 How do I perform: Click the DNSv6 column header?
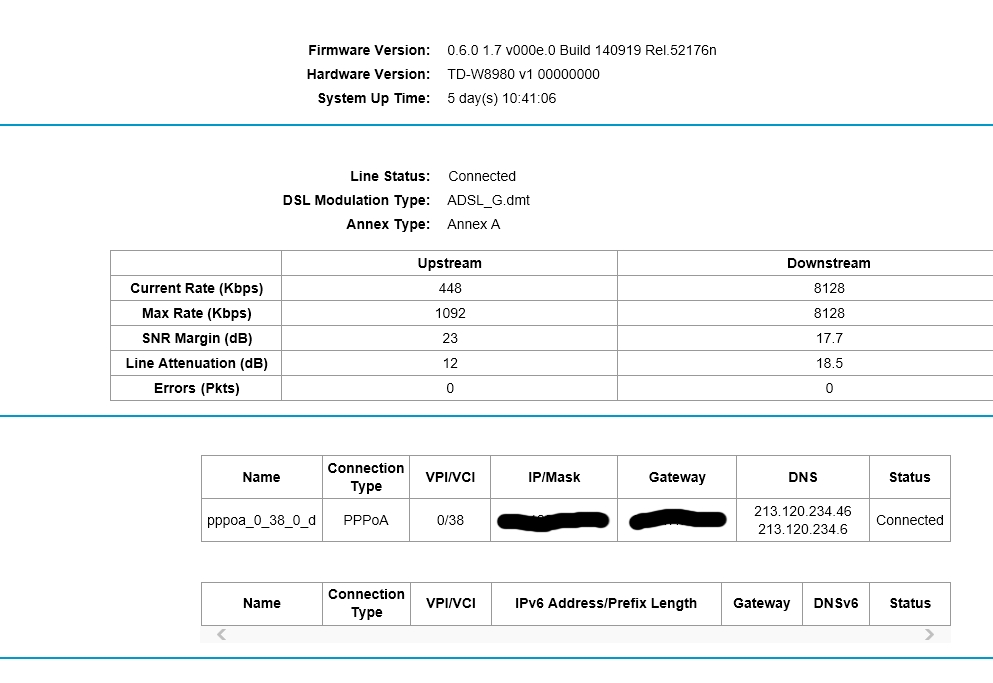tap(835, 603)
